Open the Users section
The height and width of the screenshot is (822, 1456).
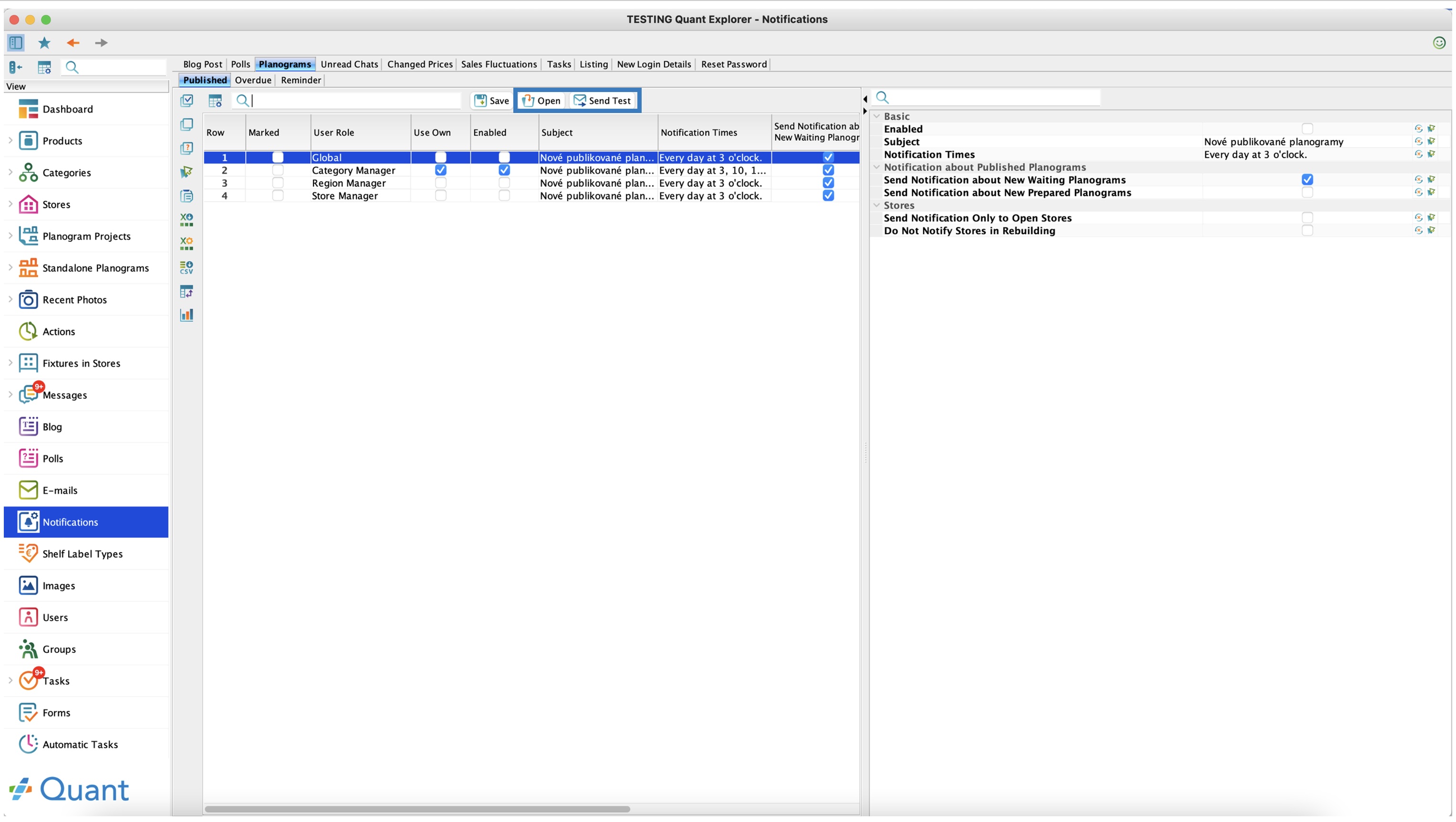pyautogui.click(x=86, y=617)
